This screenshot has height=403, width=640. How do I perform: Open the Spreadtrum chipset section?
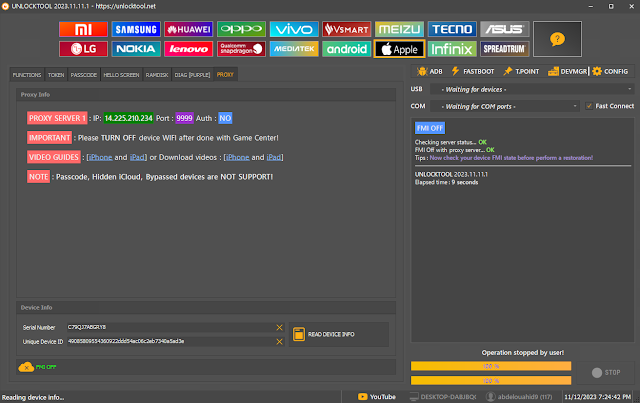pyautogui.click(x=504, y=49)
